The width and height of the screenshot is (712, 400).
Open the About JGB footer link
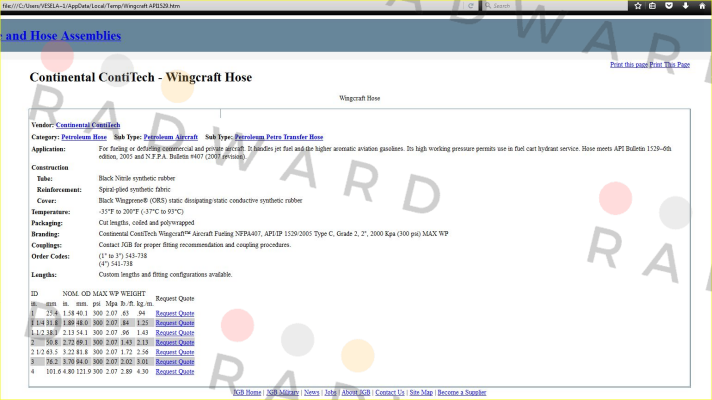point(356,392)
